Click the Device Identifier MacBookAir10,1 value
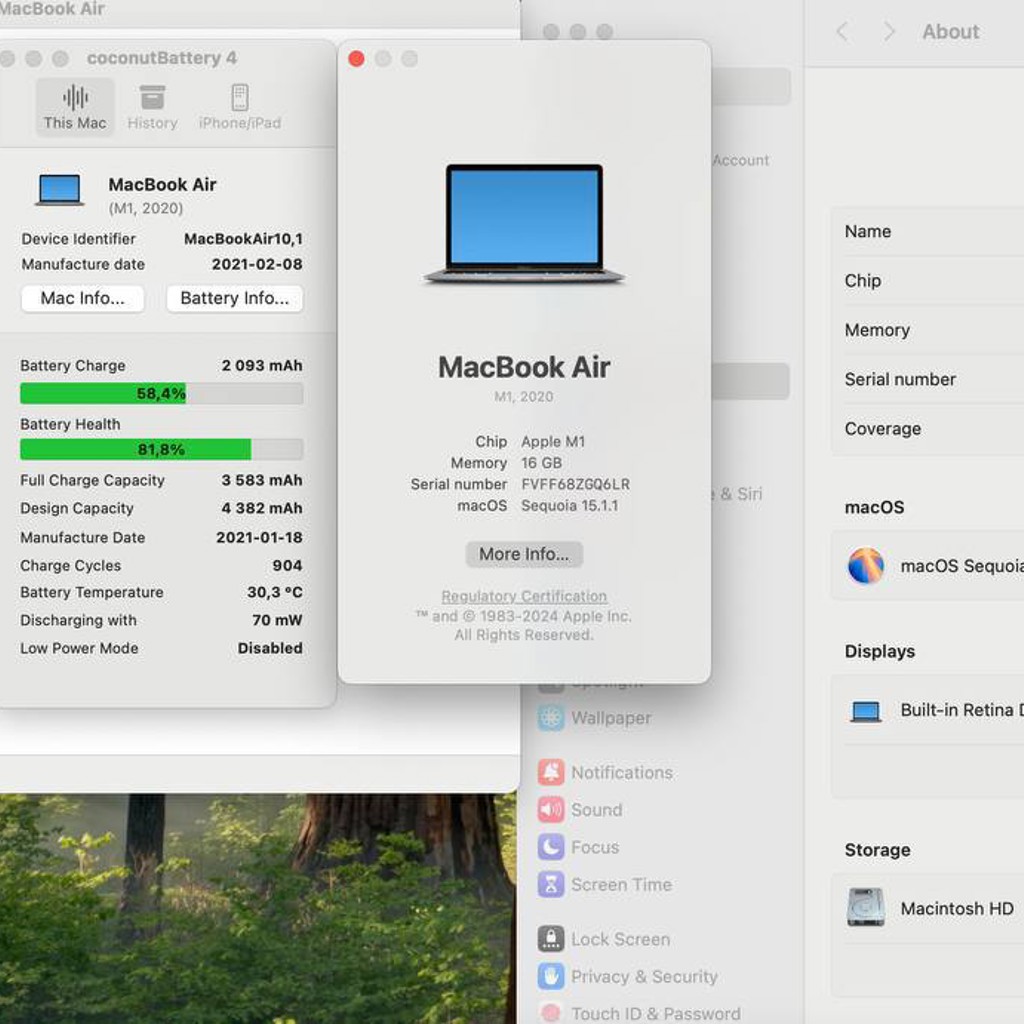 pos(244,239)
